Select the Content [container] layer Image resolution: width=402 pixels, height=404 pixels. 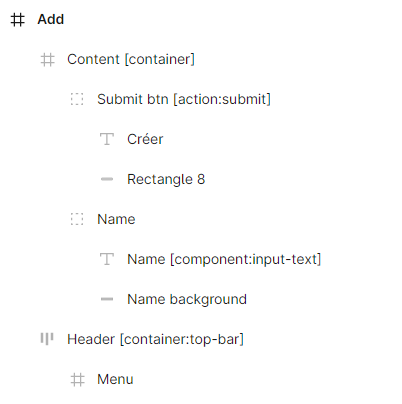coord(131,59)
